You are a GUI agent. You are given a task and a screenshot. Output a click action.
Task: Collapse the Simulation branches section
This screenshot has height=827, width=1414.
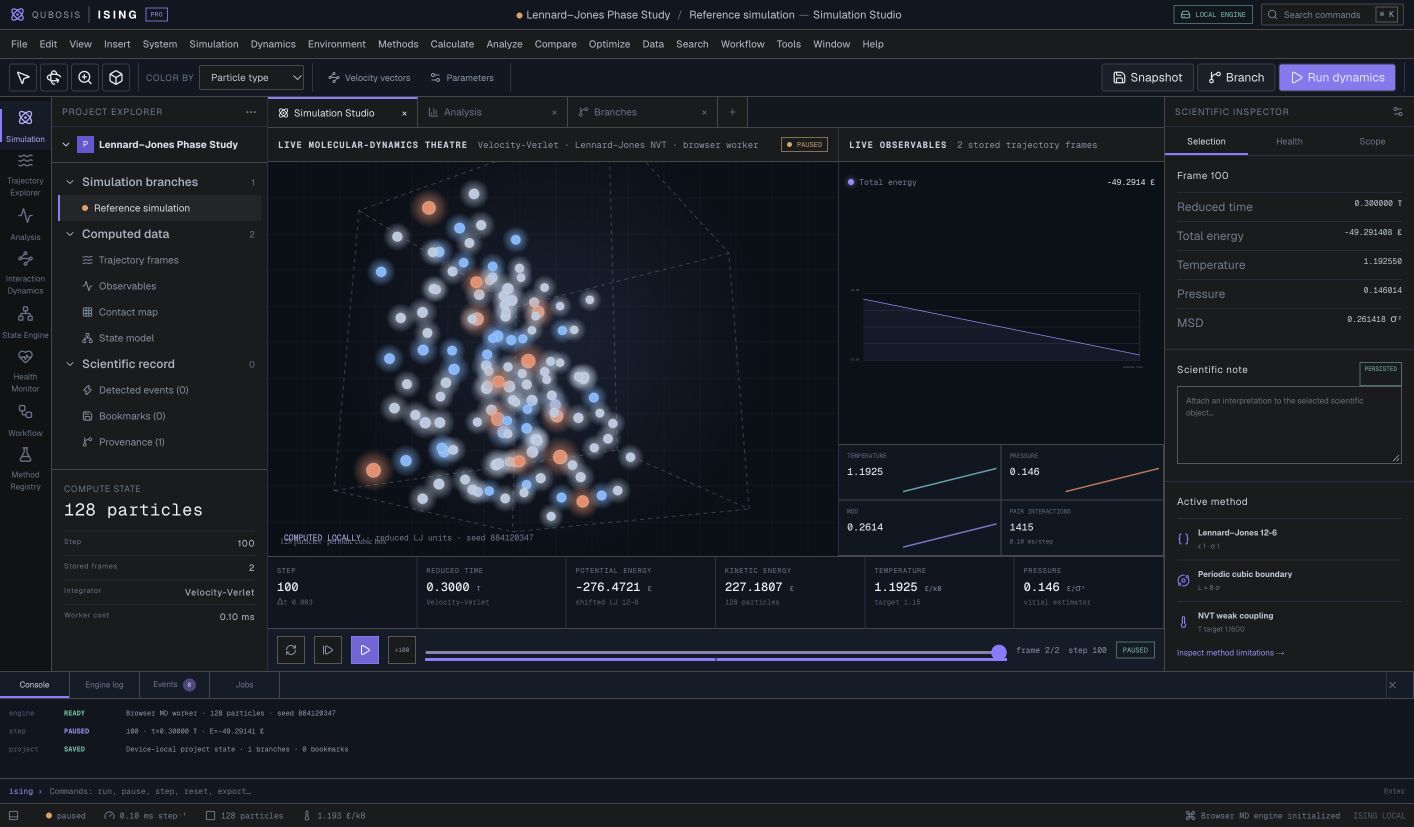click(70, 182)
